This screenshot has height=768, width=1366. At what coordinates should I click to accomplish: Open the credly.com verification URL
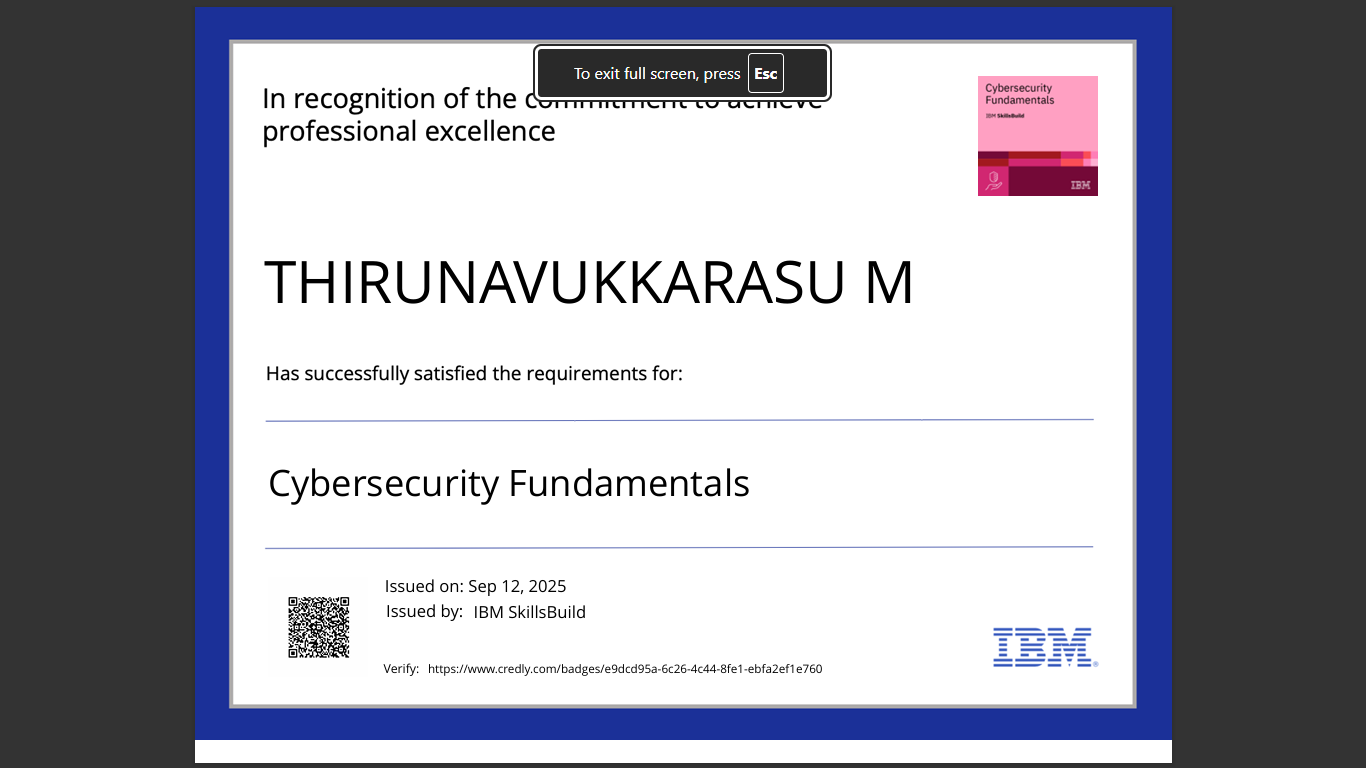pyautogui.click(x=625, y=669)
